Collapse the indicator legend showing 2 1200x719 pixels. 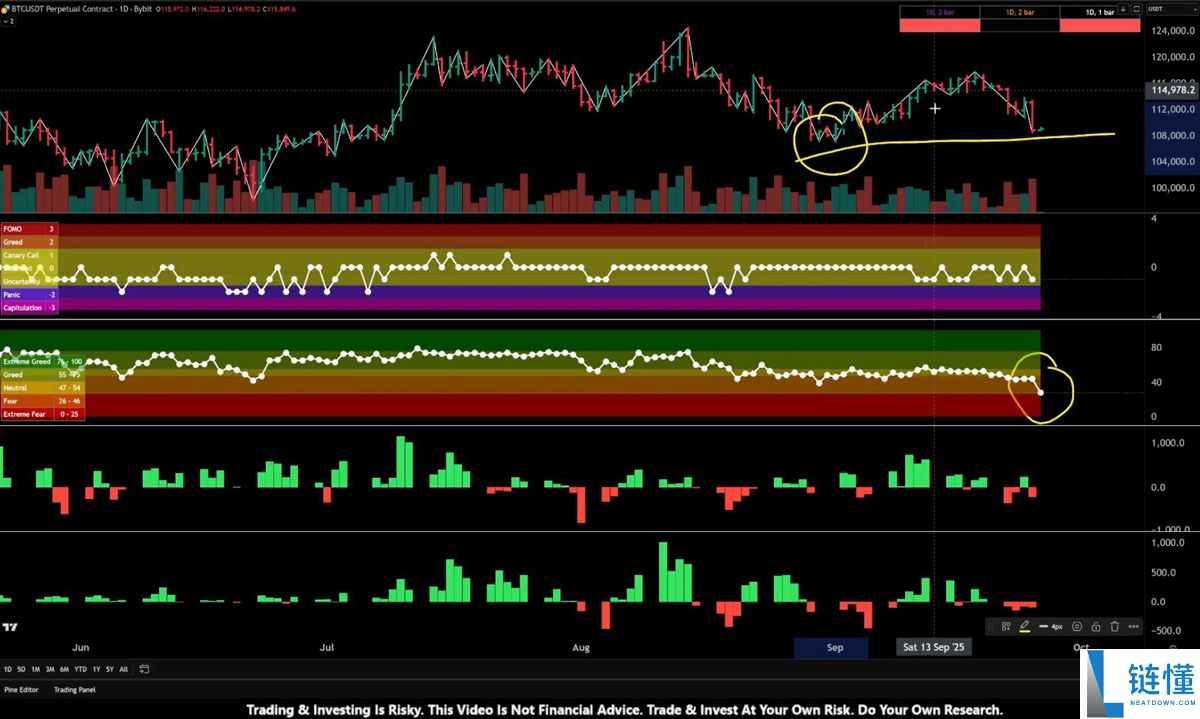click(x=7, y=19)
